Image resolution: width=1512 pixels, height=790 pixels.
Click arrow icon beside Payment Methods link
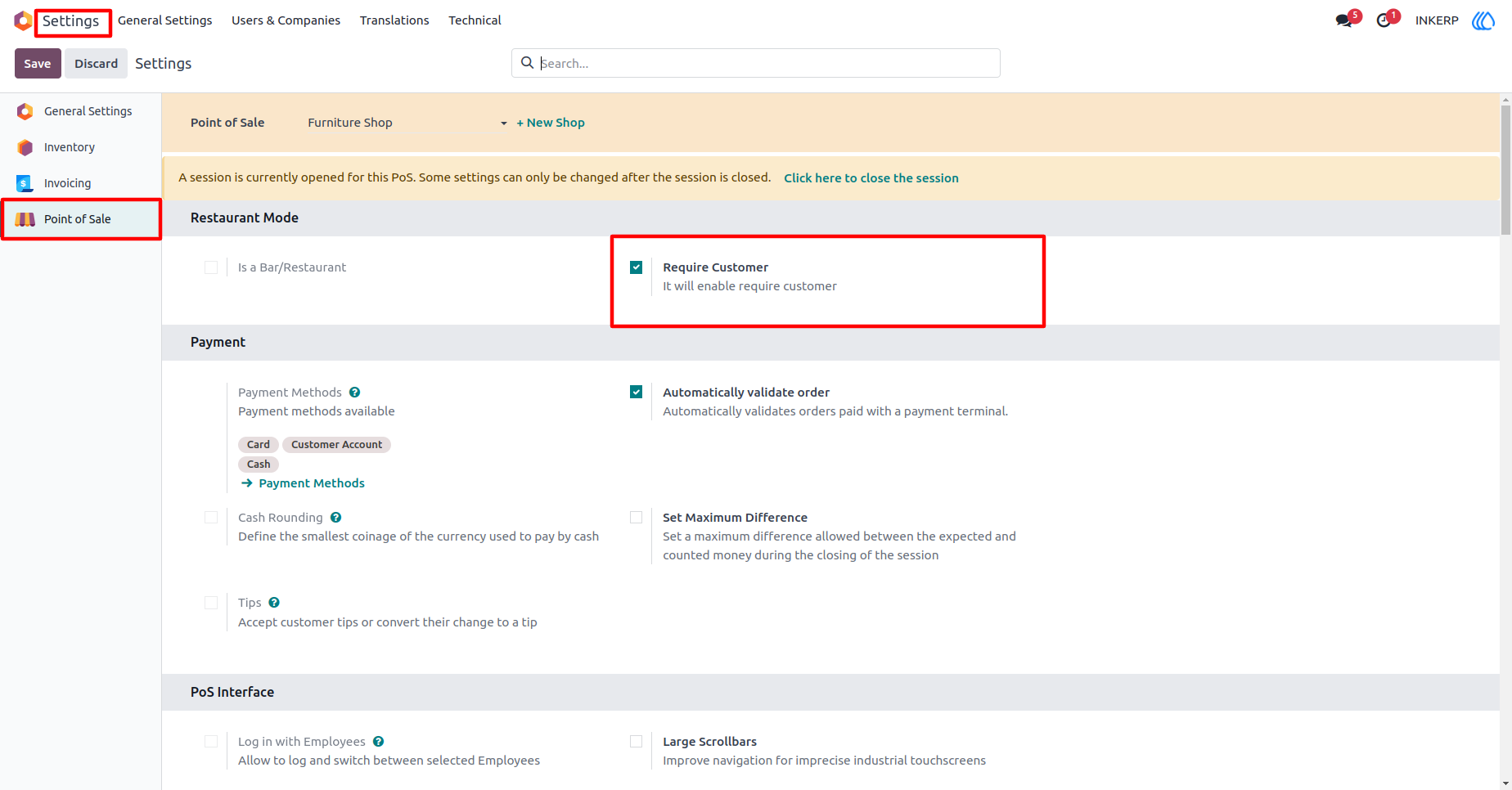tap(246, 483)
